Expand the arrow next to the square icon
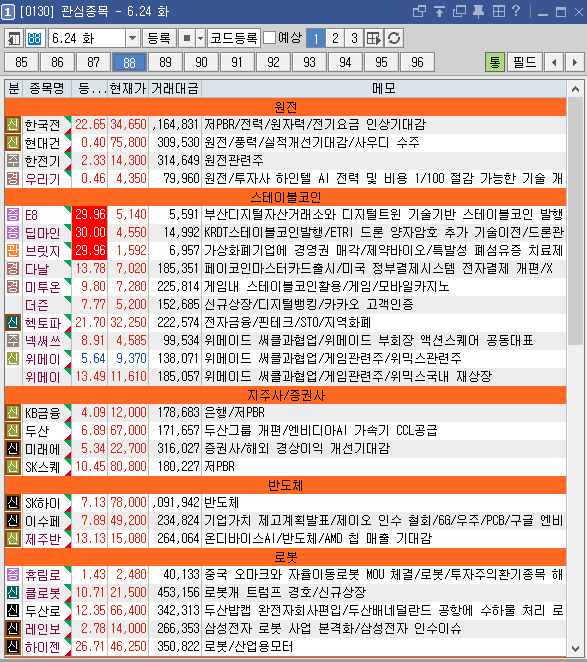The height and width of the screenshot is (662, 587). click(200, 38)
